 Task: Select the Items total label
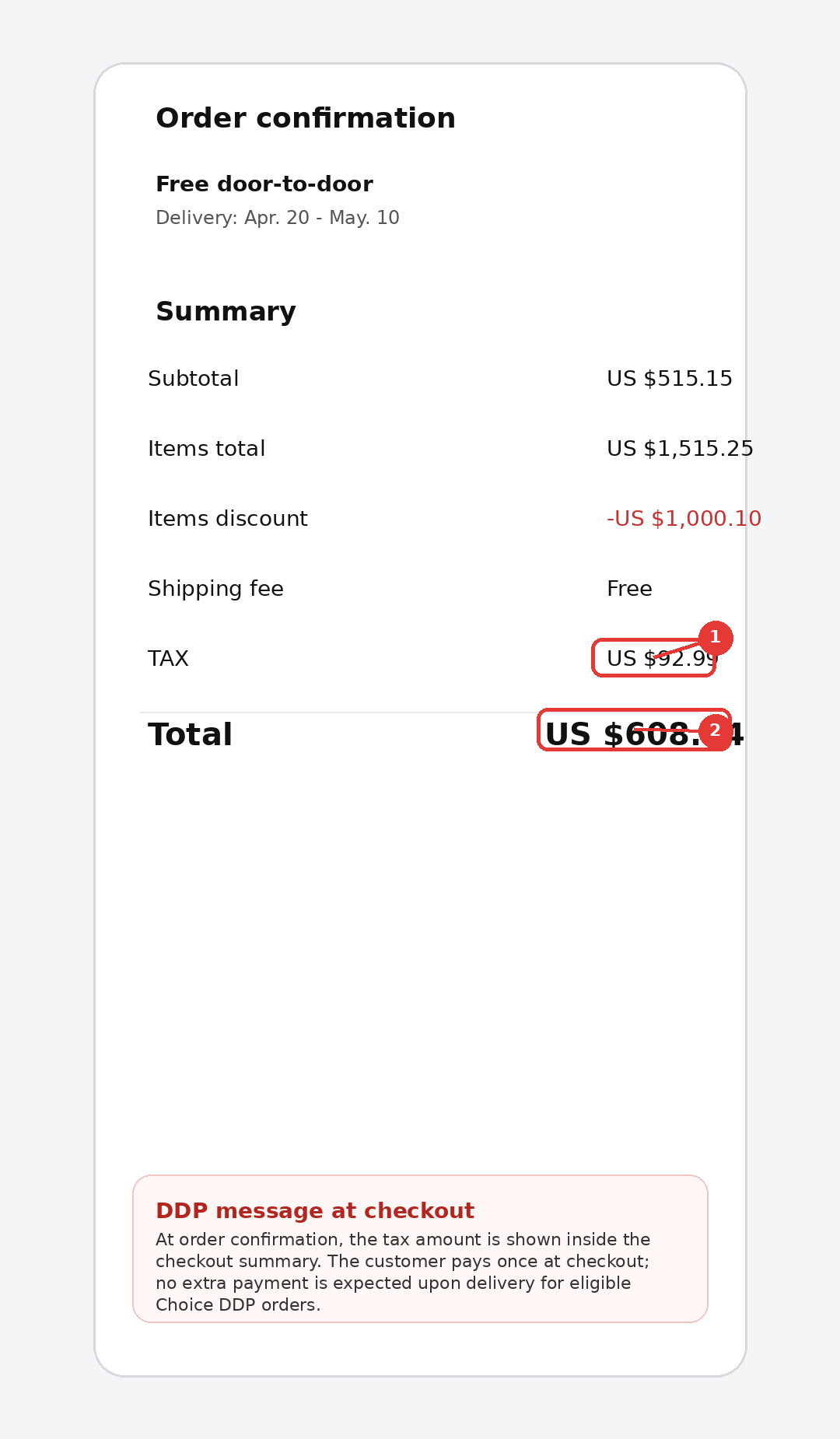point(207,449)
